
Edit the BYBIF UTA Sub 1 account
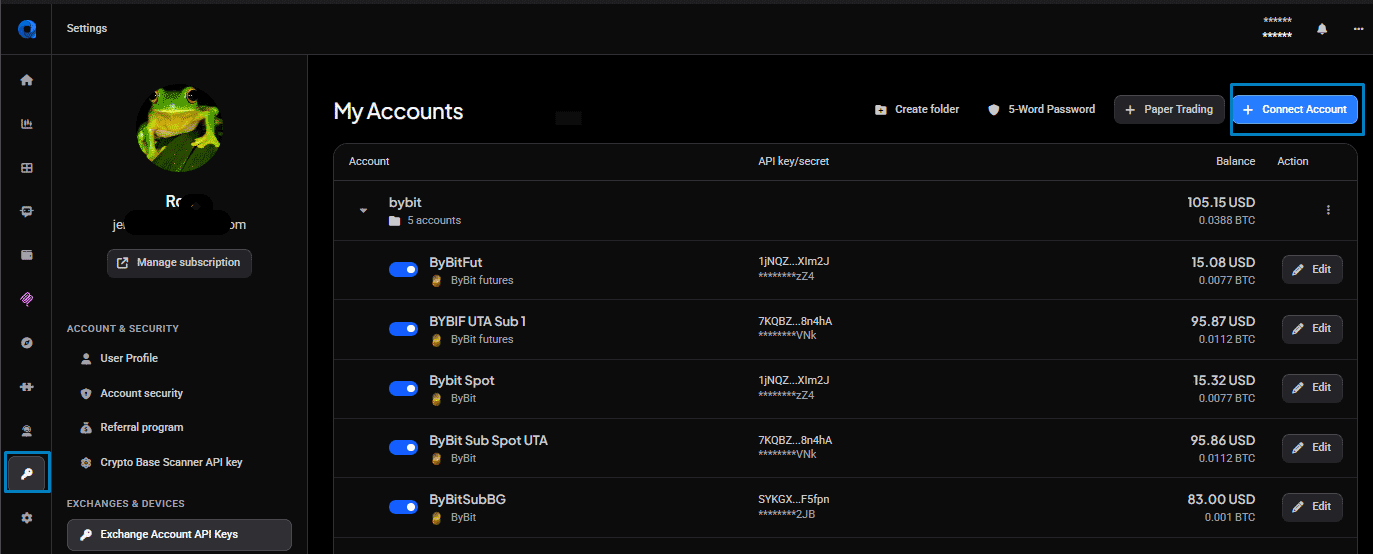pyautogui.click(x=1312, y=328)
